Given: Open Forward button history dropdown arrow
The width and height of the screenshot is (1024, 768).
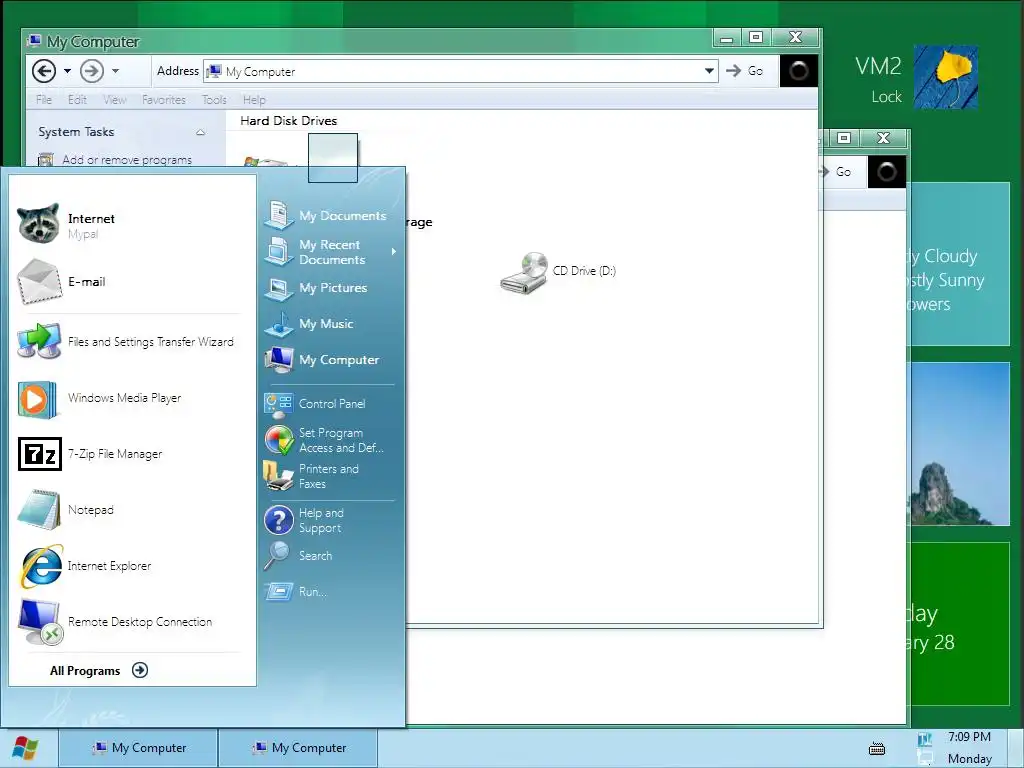Looking at the screenshot, I should click(x=116, y=71).
